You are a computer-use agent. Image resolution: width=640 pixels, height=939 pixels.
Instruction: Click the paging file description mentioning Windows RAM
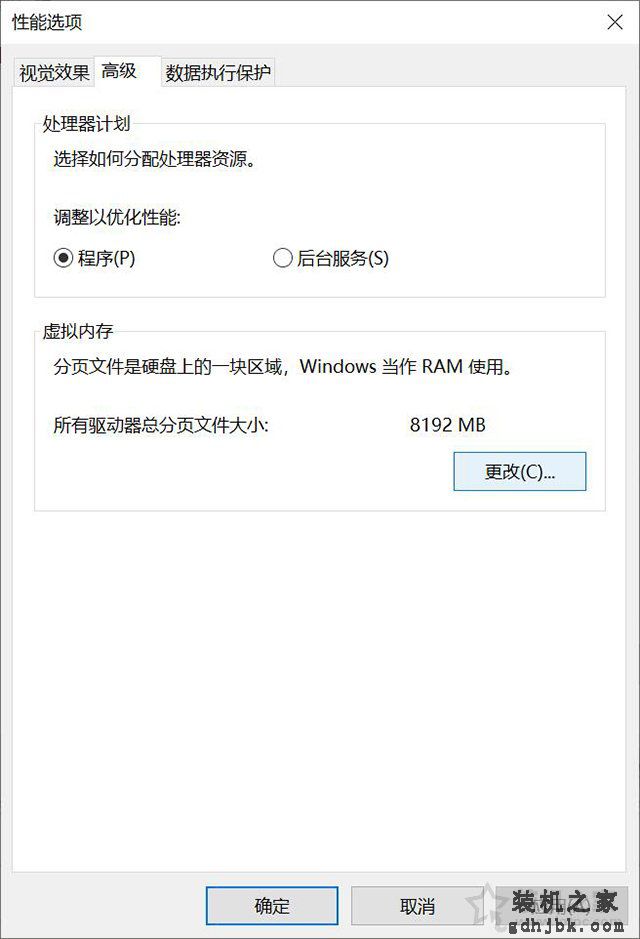point(283,366)
